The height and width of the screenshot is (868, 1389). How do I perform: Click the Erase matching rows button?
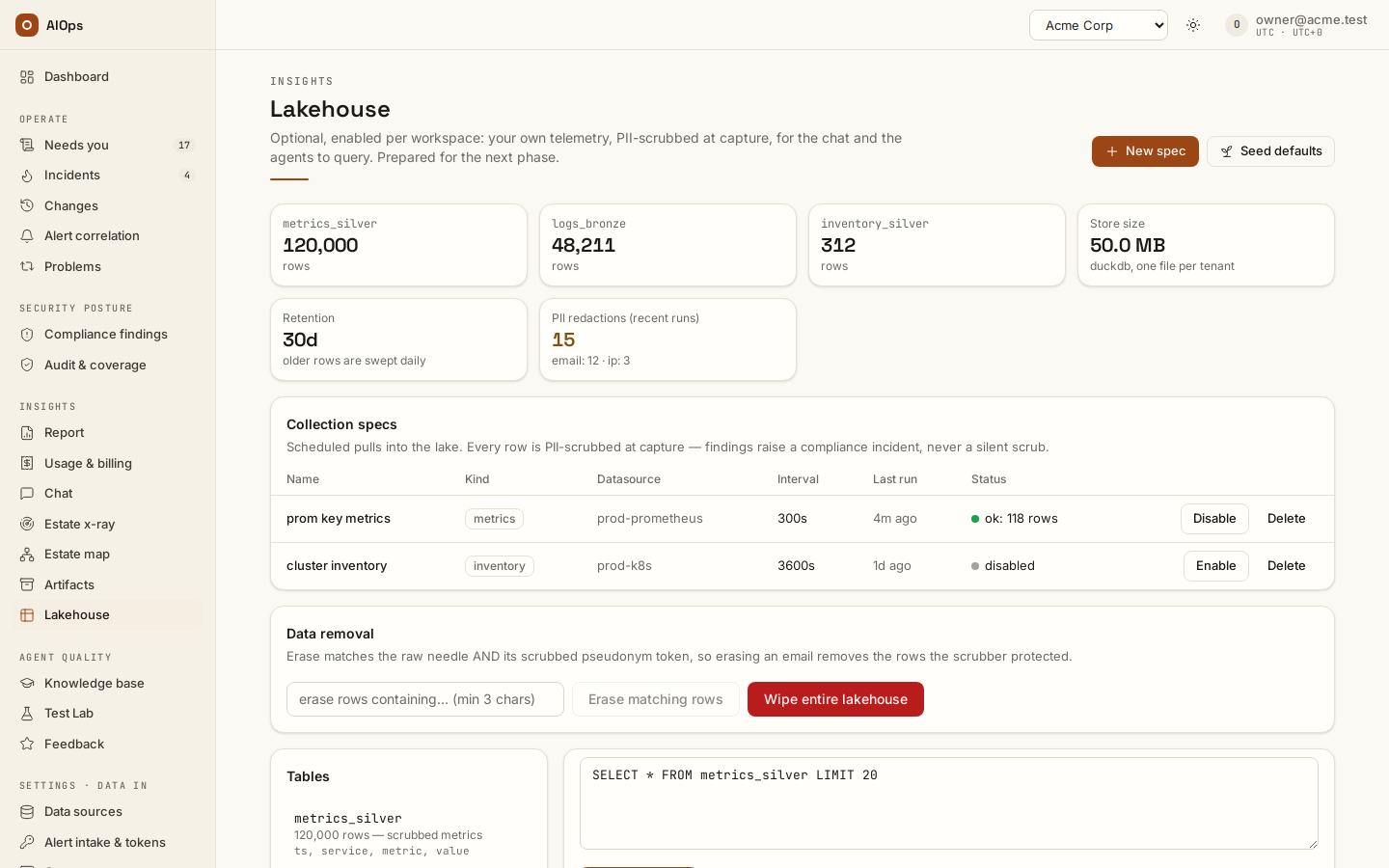click(656, 699)
